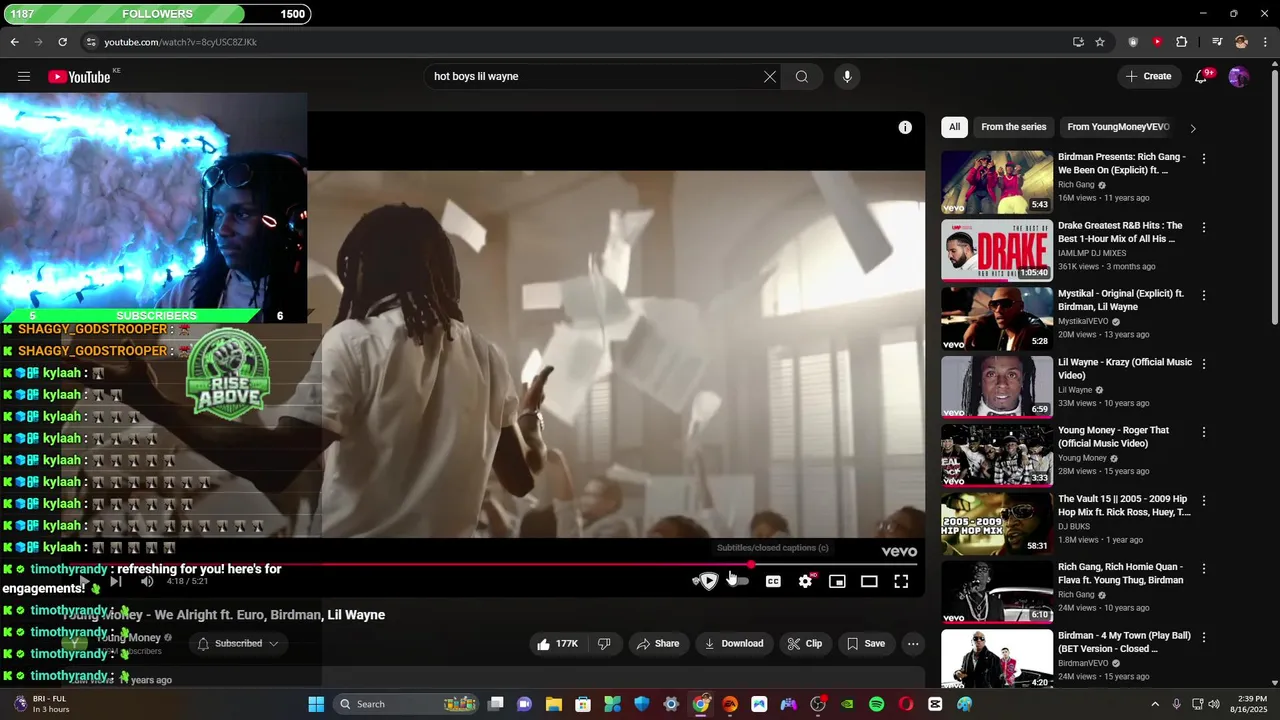Open the Subscribed notification dropdown
This screenshot has height=720, width=1280.
(238, 644)
